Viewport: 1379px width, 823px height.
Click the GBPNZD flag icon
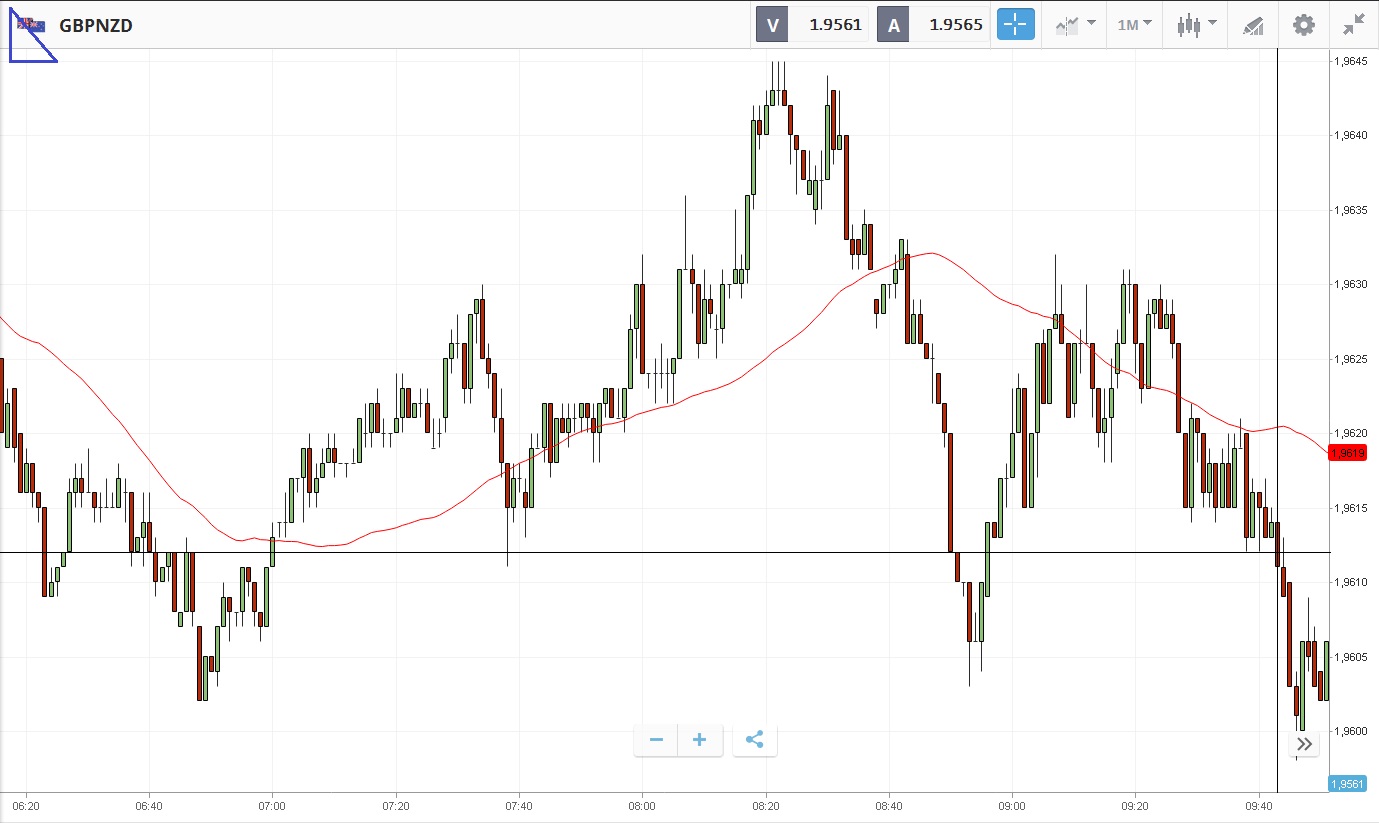click(31, 25)
